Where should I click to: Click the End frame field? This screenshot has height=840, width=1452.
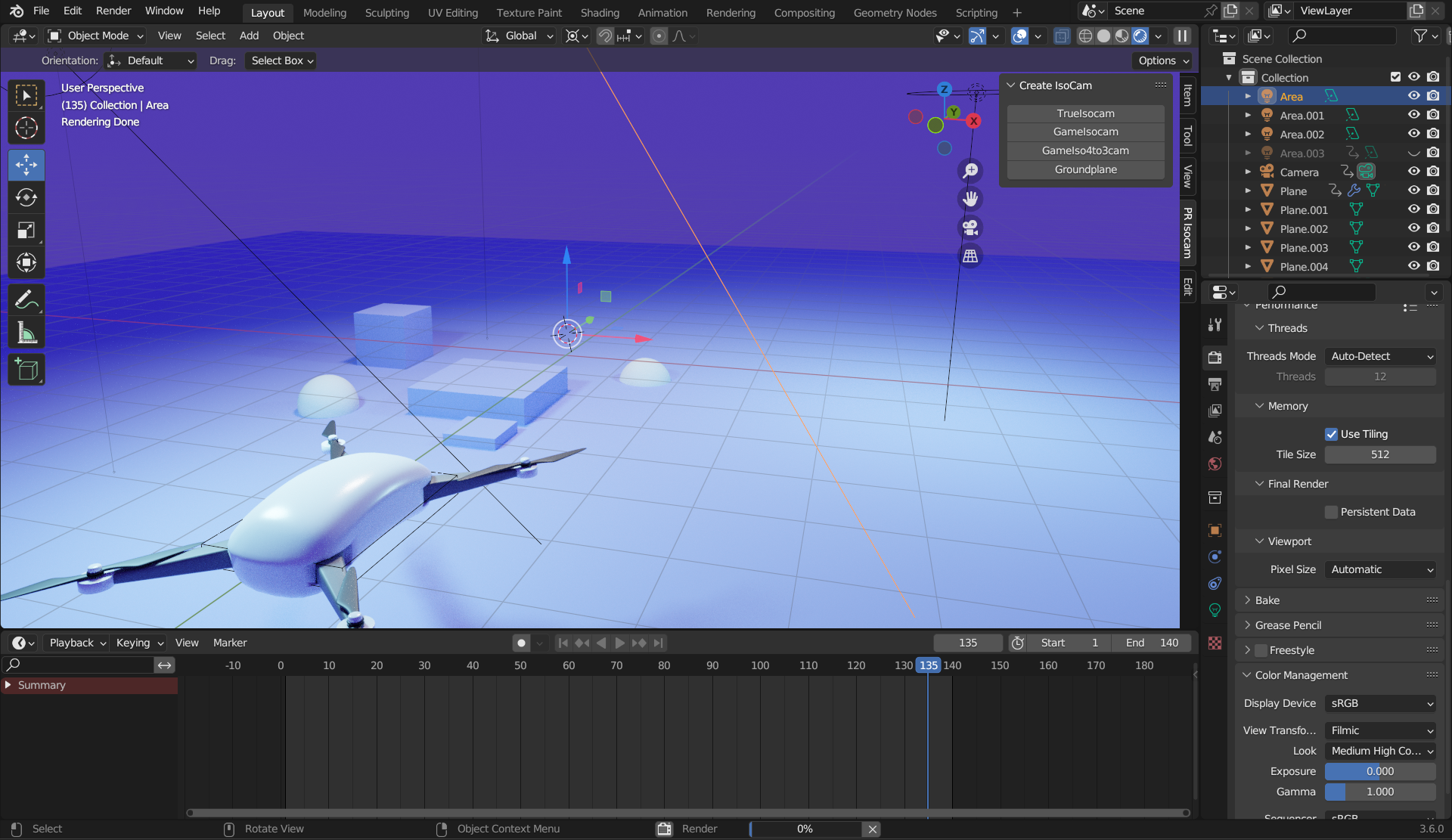coord(1151,643)
